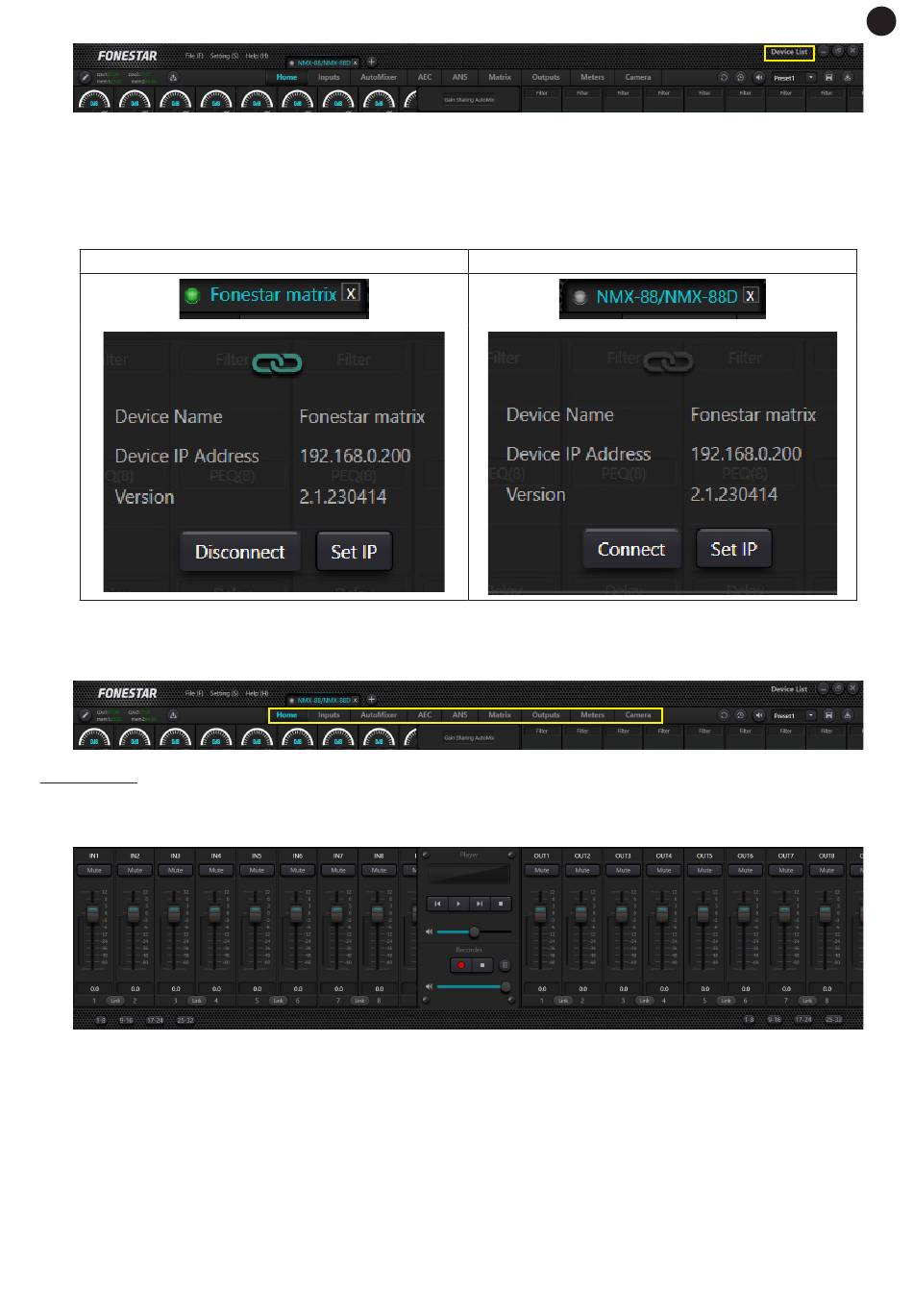Mute input channel IN5
This screenshot has width=913, height=1316.
(x=257, y=870)
